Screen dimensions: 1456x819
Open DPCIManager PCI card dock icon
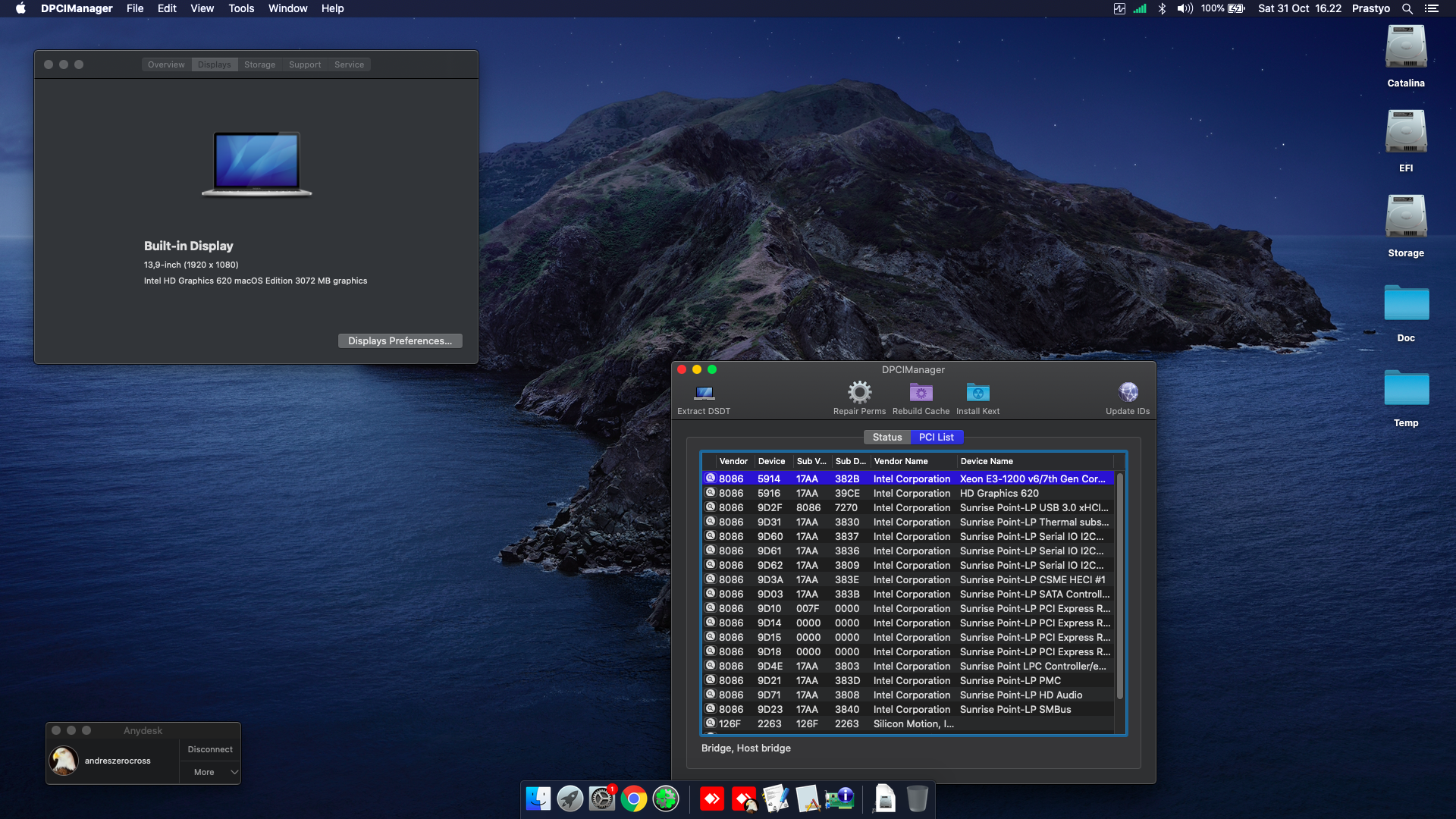(x=839, y=799)
